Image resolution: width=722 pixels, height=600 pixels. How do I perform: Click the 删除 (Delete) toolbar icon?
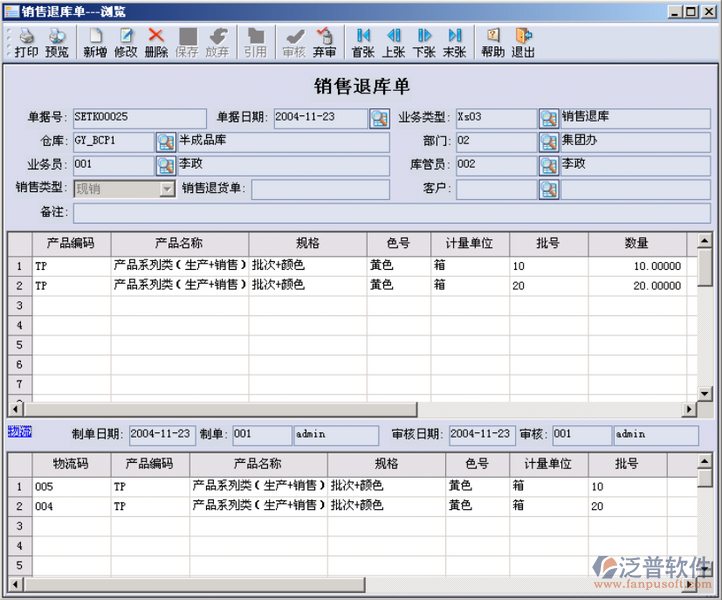[x=156, y=42]
